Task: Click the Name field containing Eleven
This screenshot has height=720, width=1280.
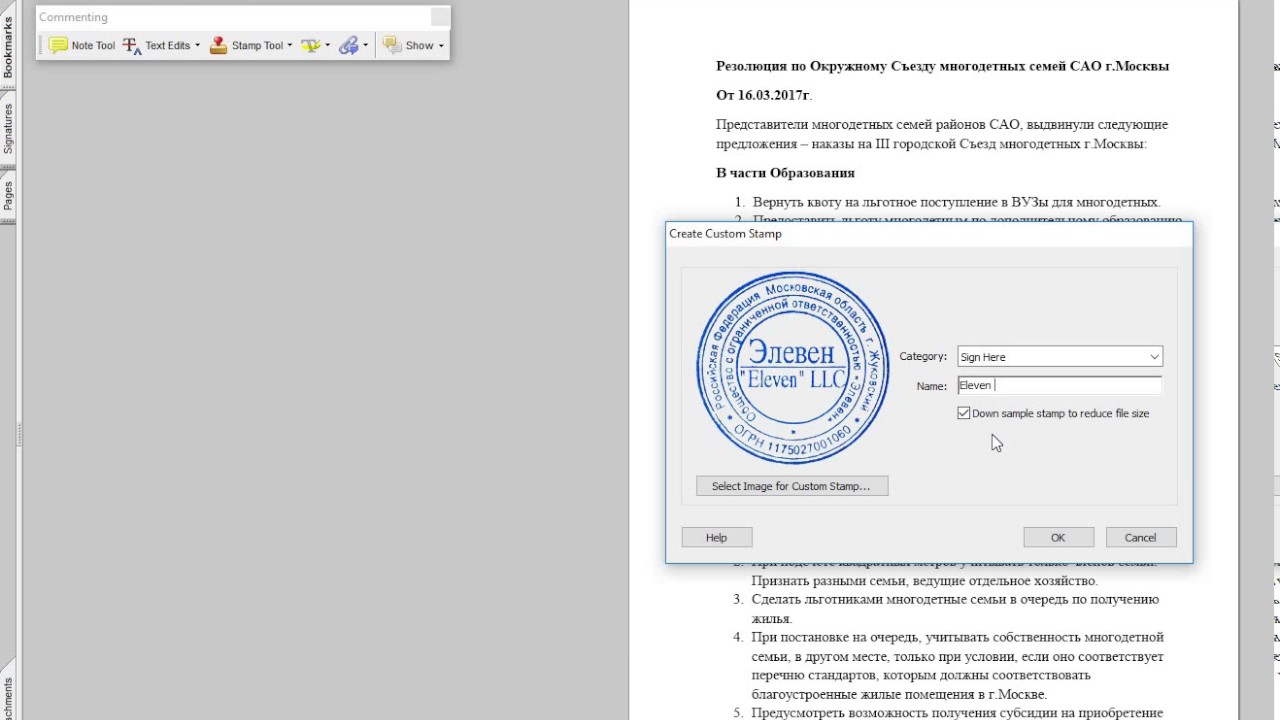Action: [x=1060, y=385]
